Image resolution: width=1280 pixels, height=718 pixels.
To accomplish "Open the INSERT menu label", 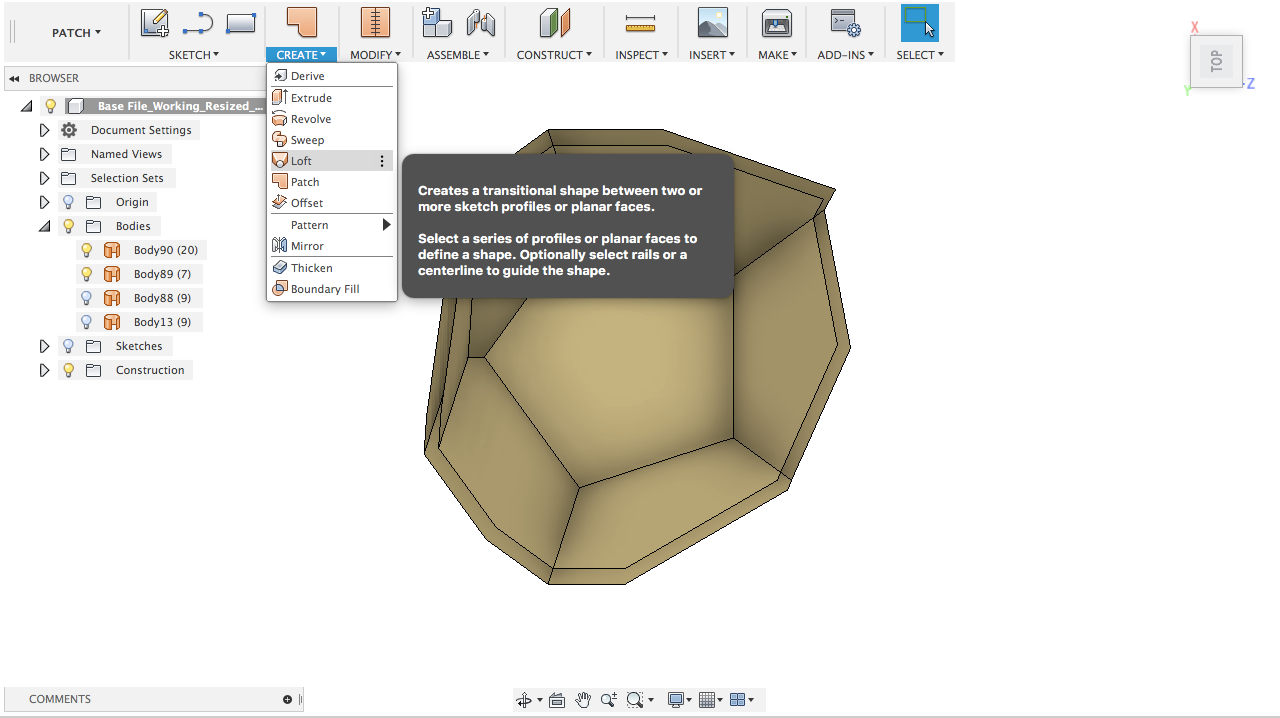I will click(x=712, y=55).
